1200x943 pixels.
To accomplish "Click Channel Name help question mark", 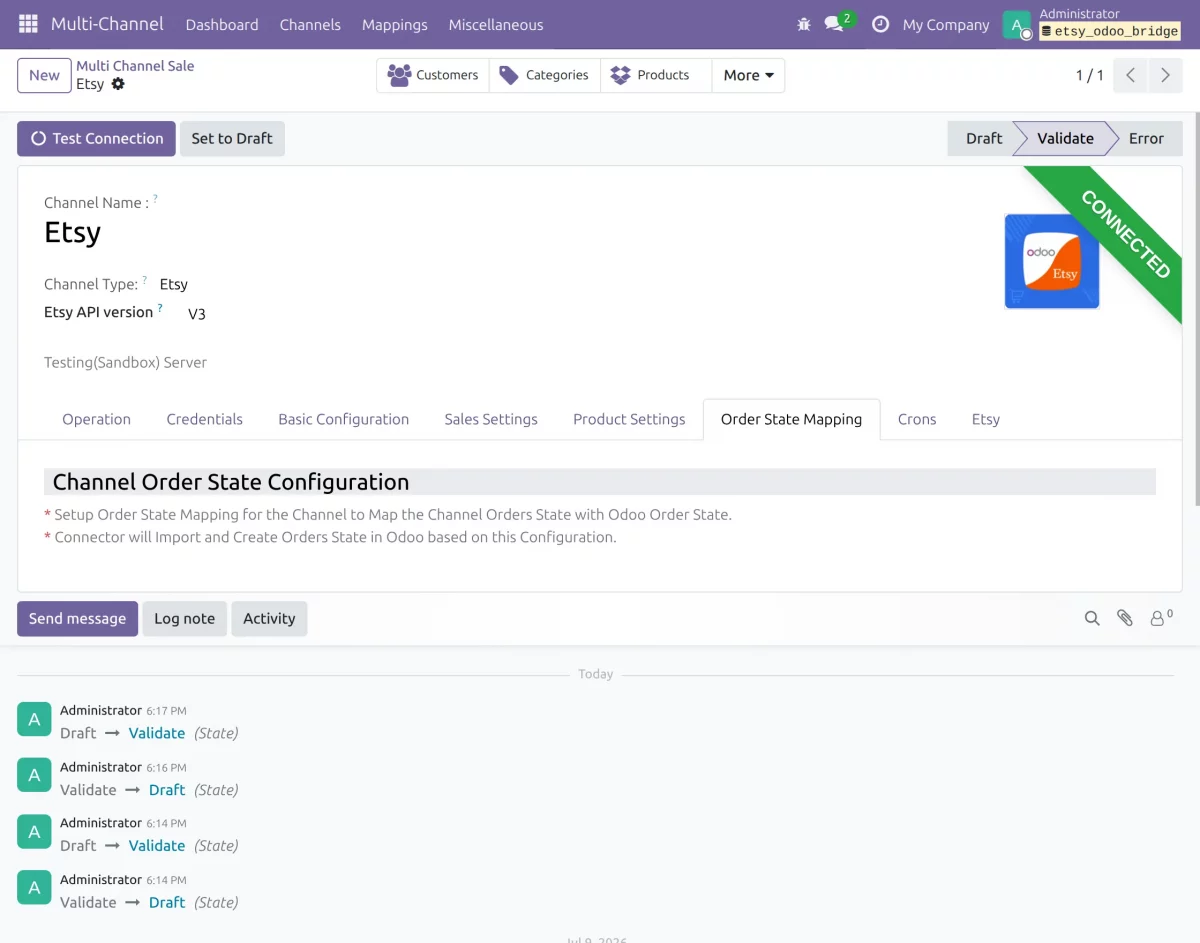I will (155, 199).
